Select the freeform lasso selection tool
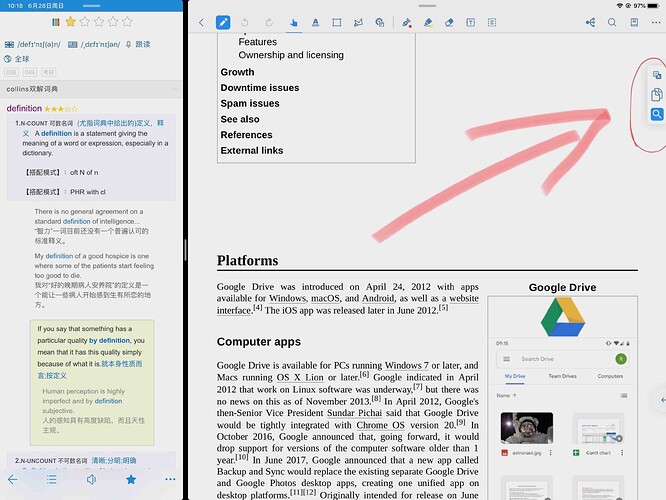The image size is (666, 500). coord(358,23)
